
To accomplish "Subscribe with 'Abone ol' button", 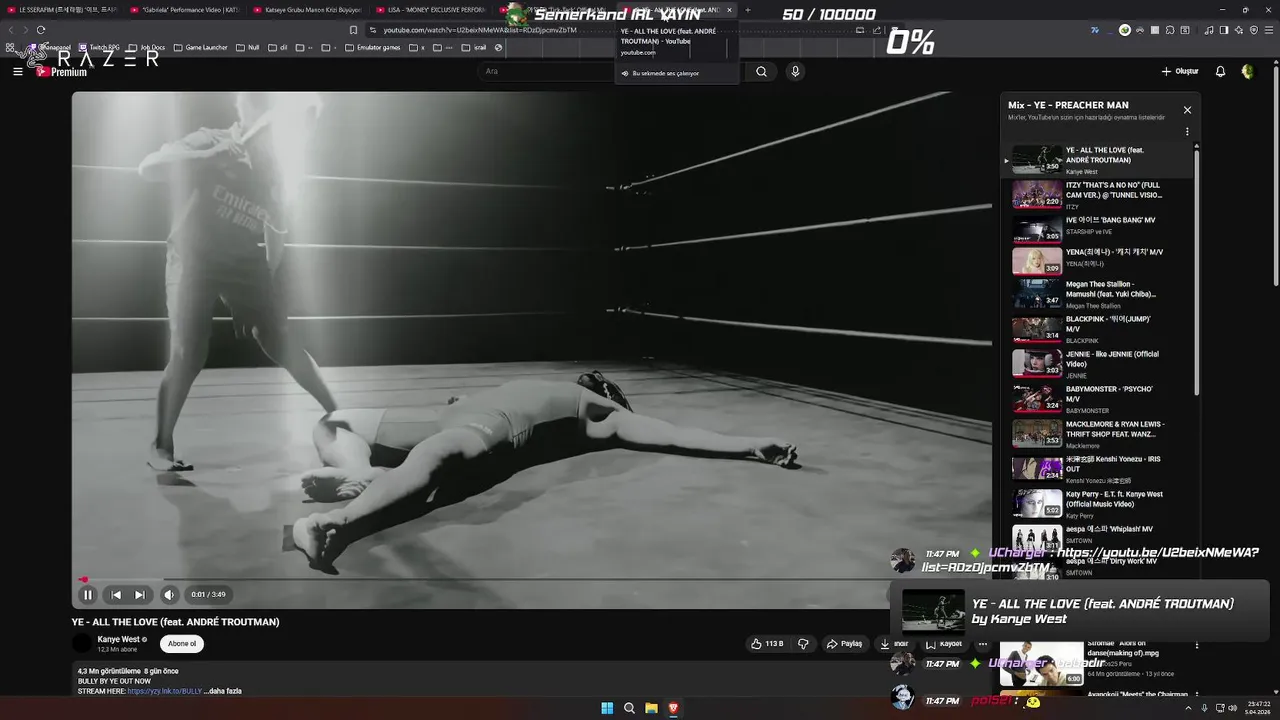I will click(x=182, y=644).
